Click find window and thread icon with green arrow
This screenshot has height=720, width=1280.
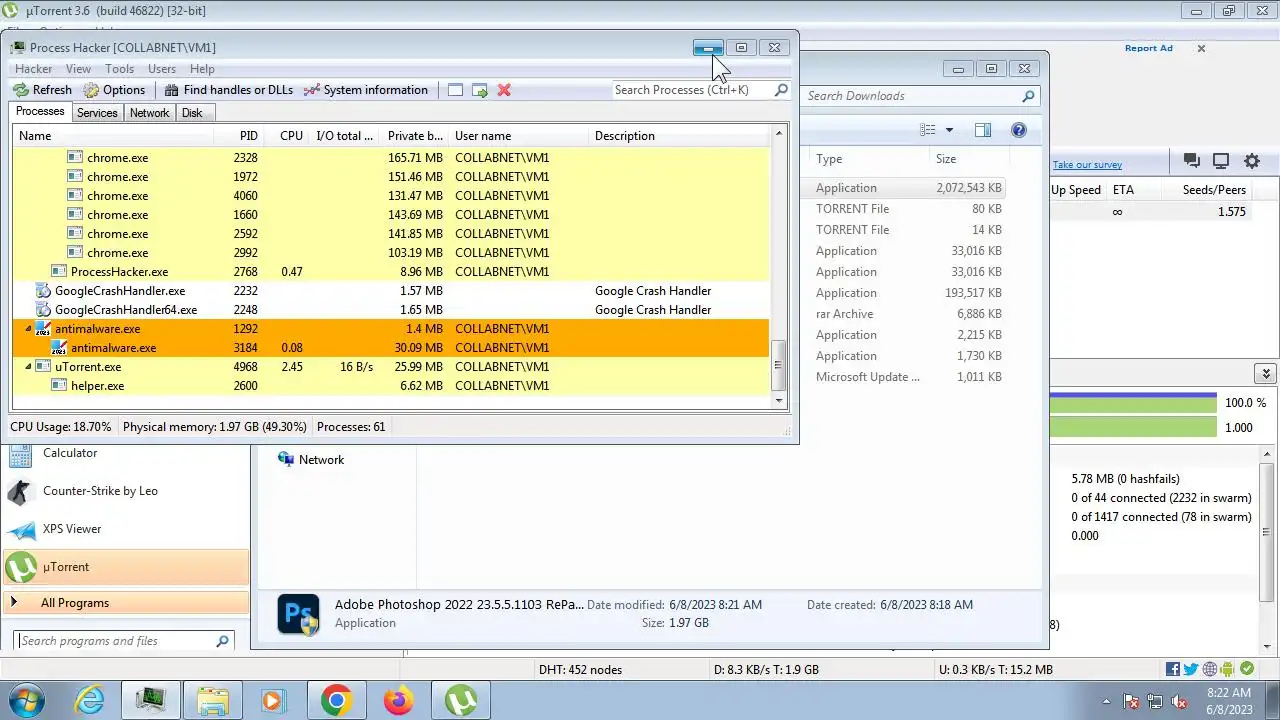coord(480,90)
